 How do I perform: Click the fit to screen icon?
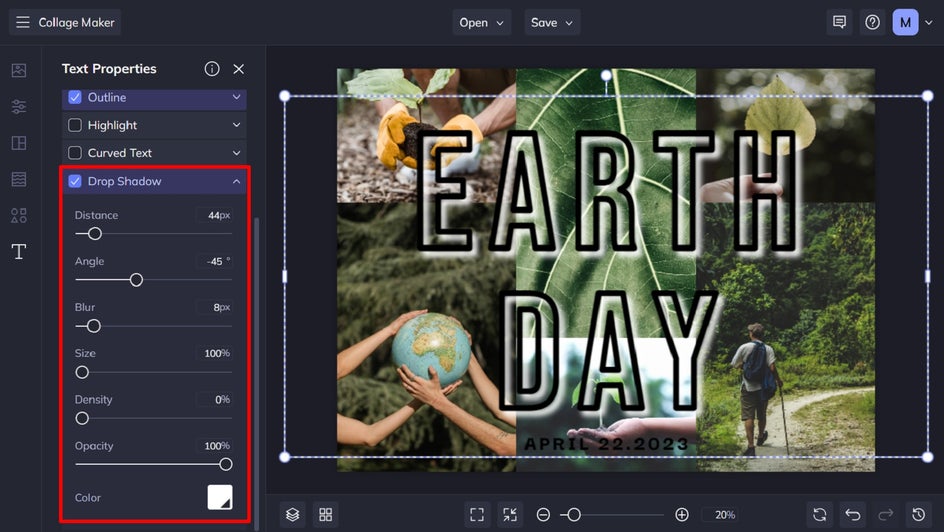pyautogui.click(x=477, y=514)
